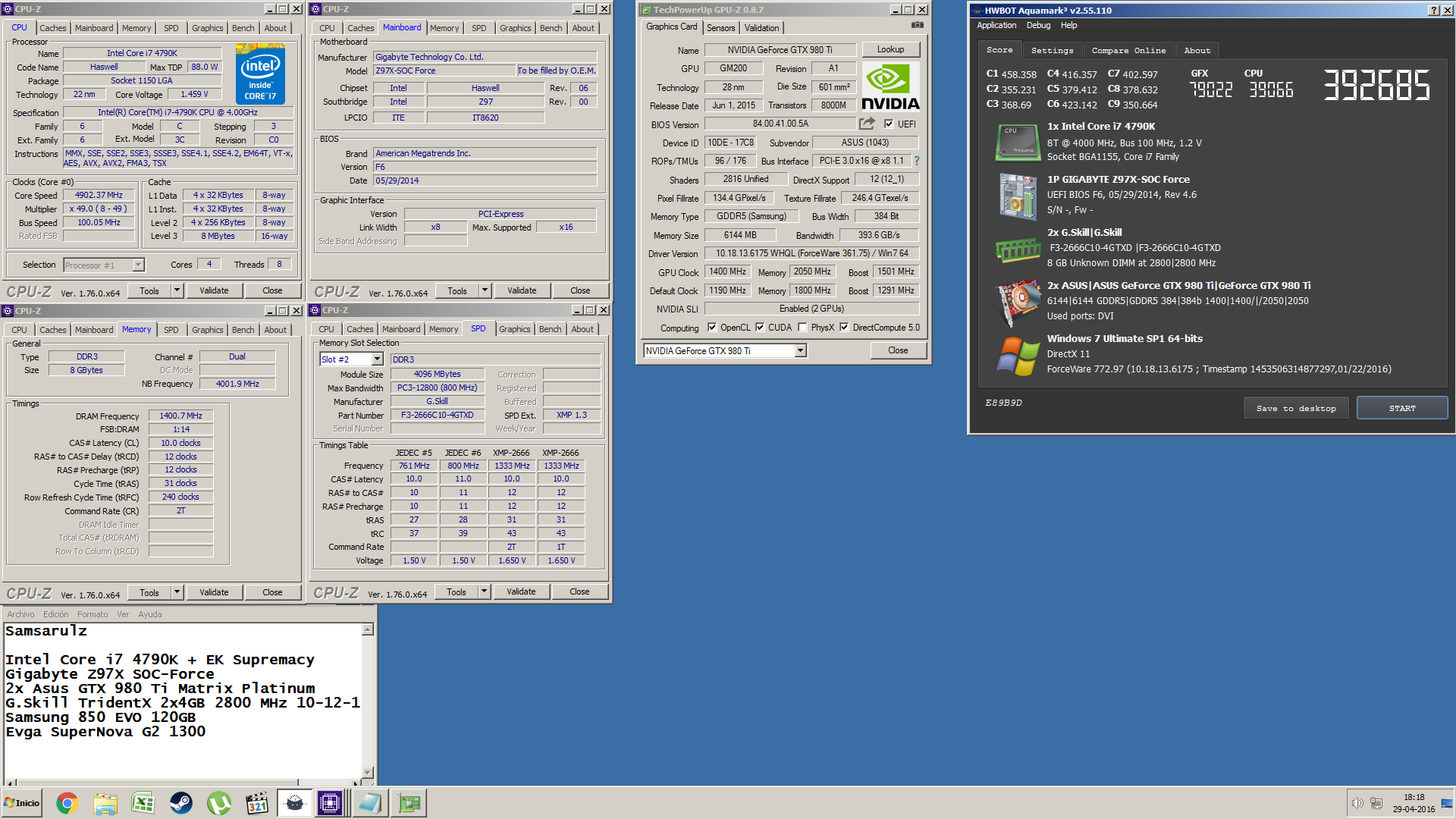1456x819 pixels.
Task: Open uTorrent from the taskbar
Action: click(x=218, y=803)
